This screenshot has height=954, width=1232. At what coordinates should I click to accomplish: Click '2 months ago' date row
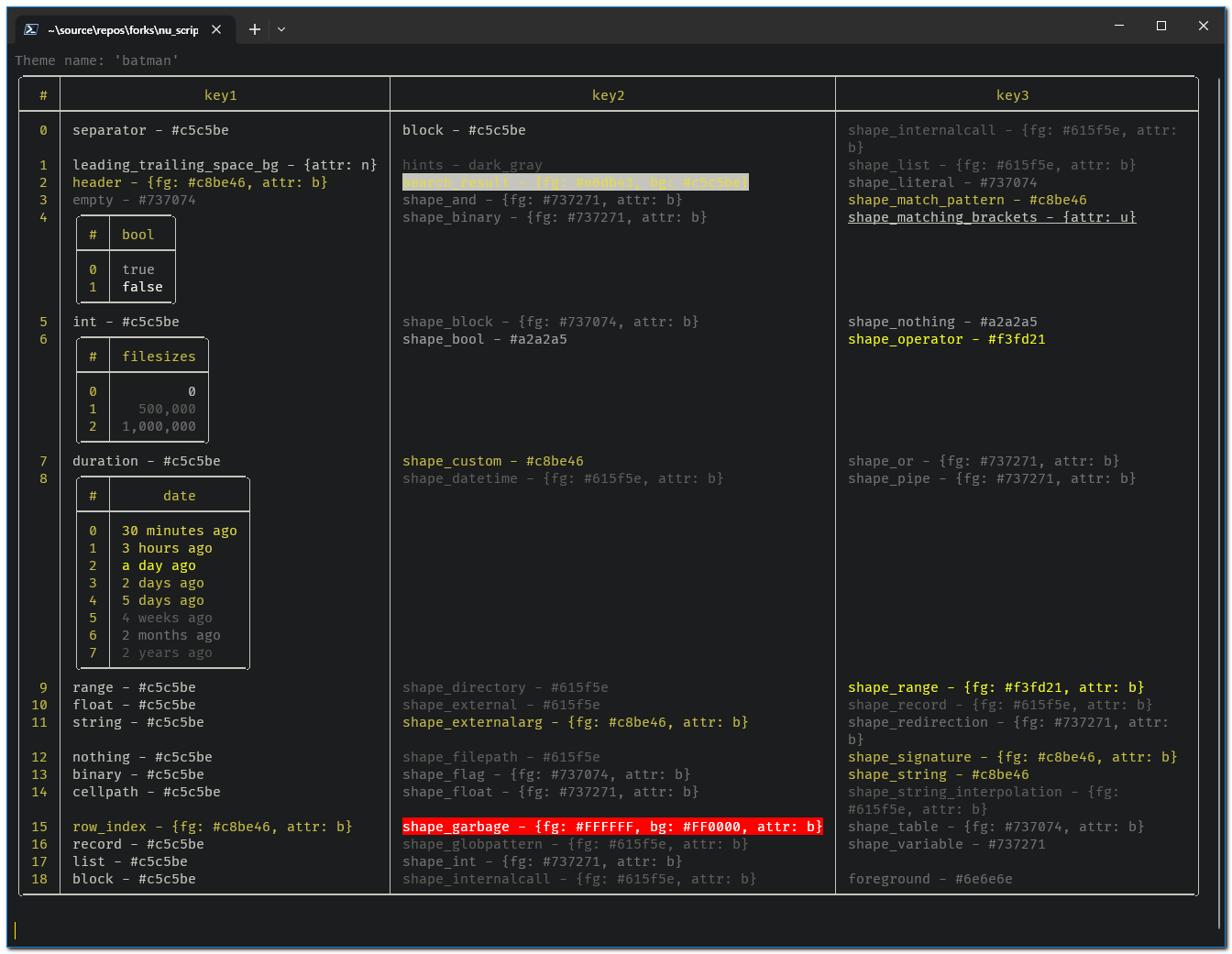click(x=171, y=635)
